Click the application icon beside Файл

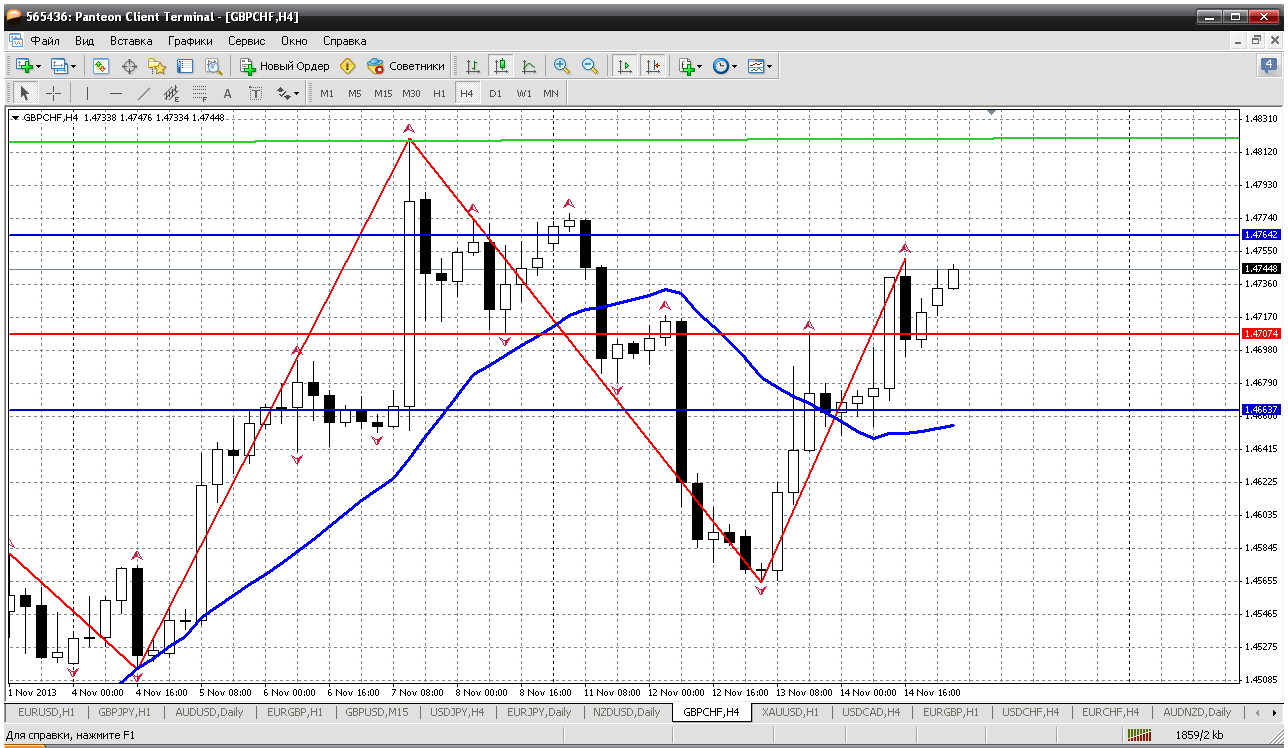pos(16,41)
